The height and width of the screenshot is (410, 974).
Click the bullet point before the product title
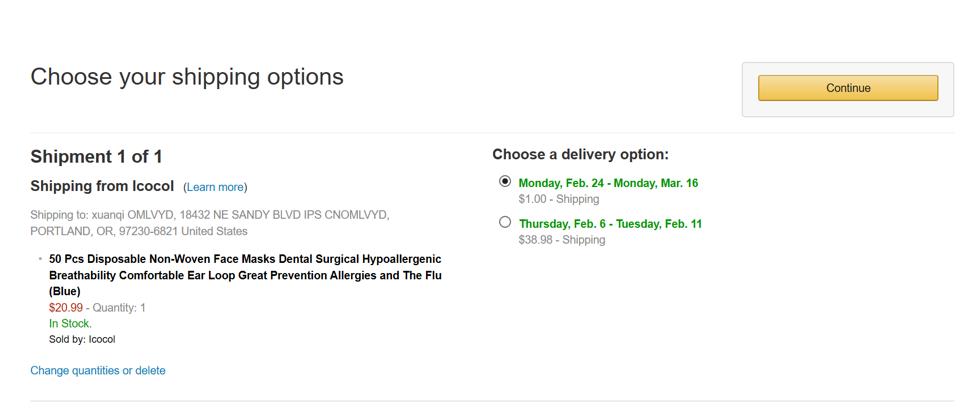(x=40, y=259)
